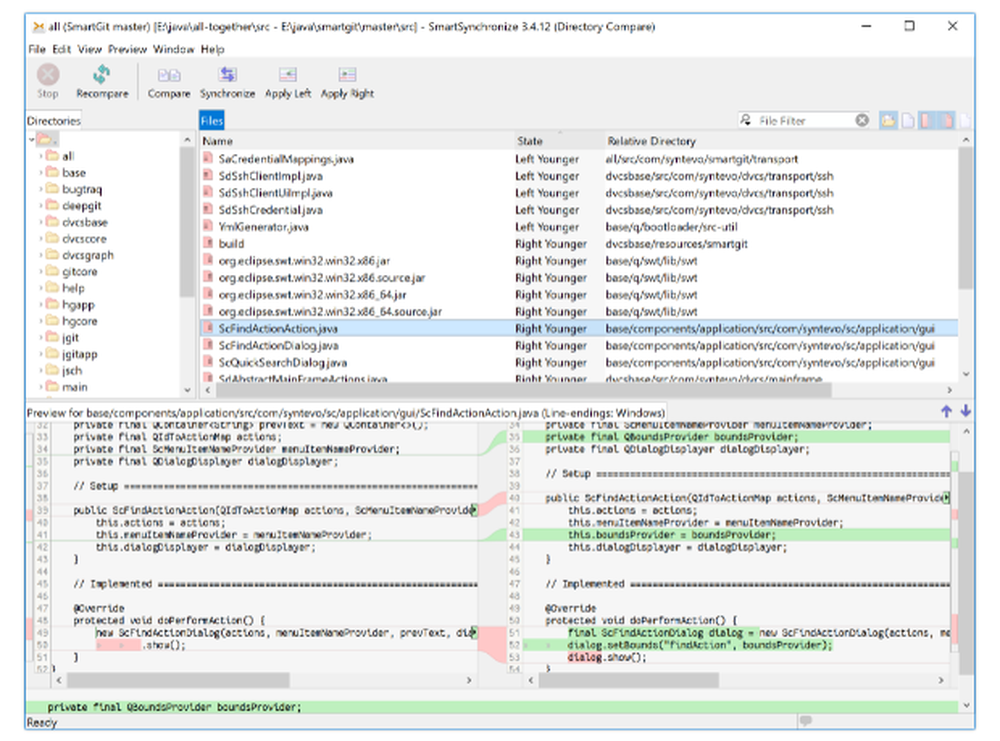1000x741 pixels.
Task: Click the apply-change arrow on left line 49
Action: pos(474,633)
